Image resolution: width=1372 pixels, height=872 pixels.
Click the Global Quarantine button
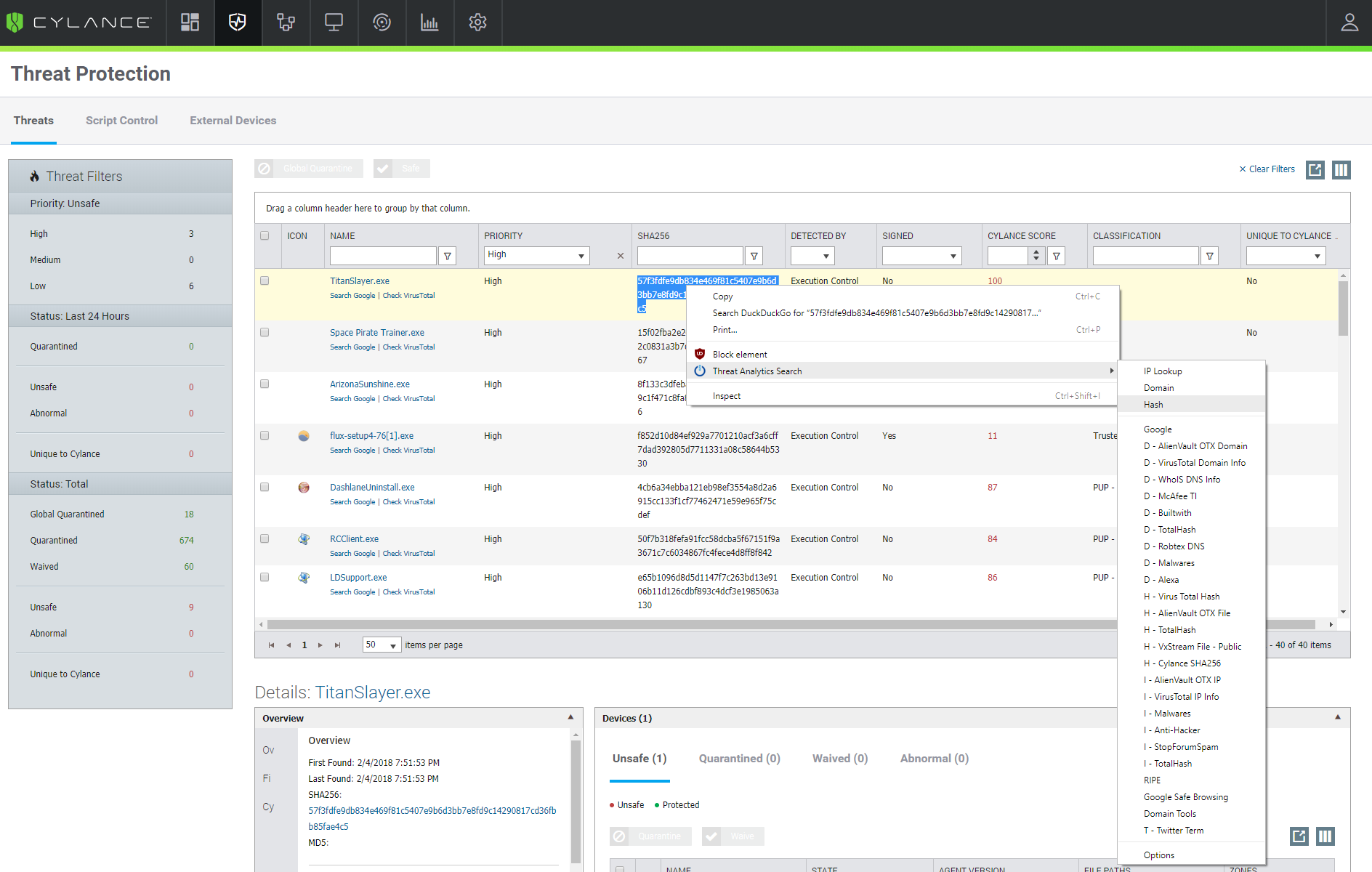pyautogui.click(x=309, y=169)
